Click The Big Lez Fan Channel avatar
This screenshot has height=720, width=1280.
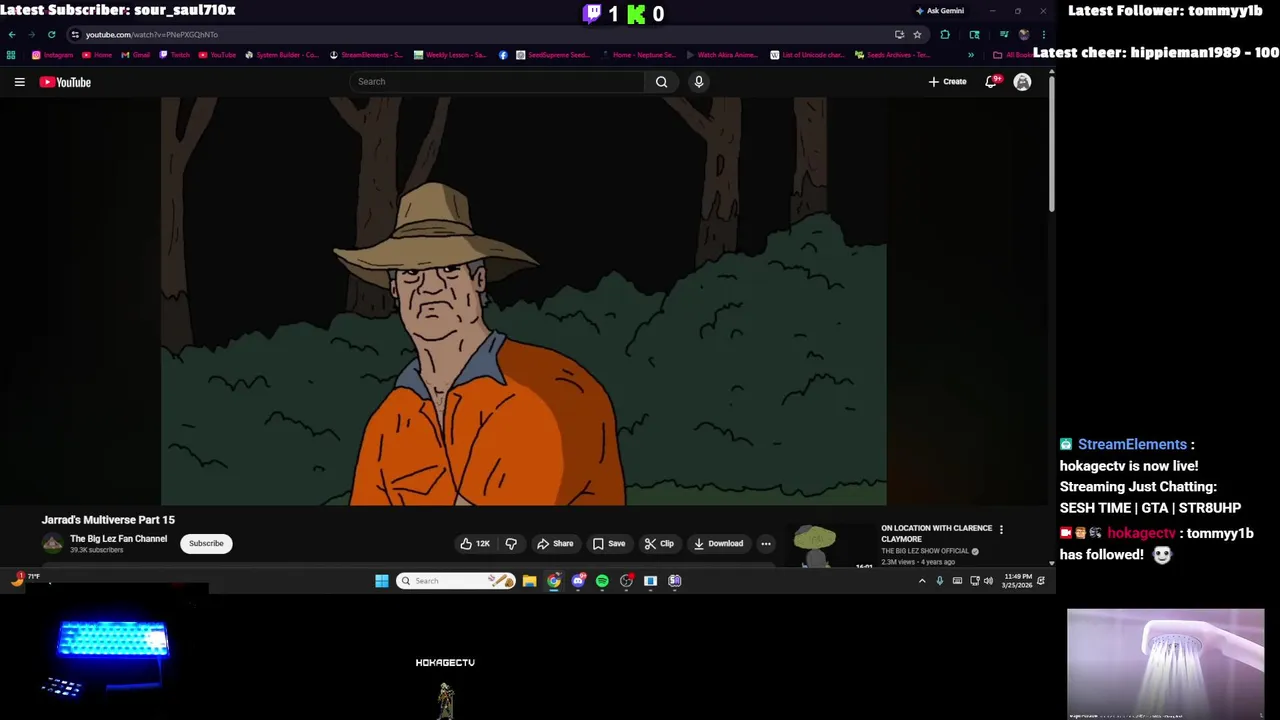(x=52, y=544)
